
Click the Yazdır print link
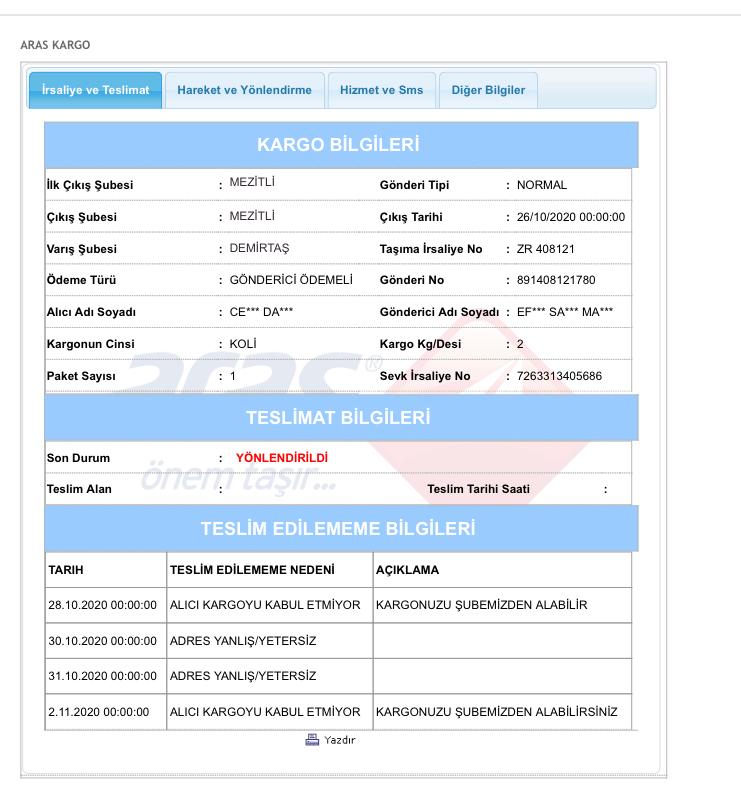coord(339,740)
